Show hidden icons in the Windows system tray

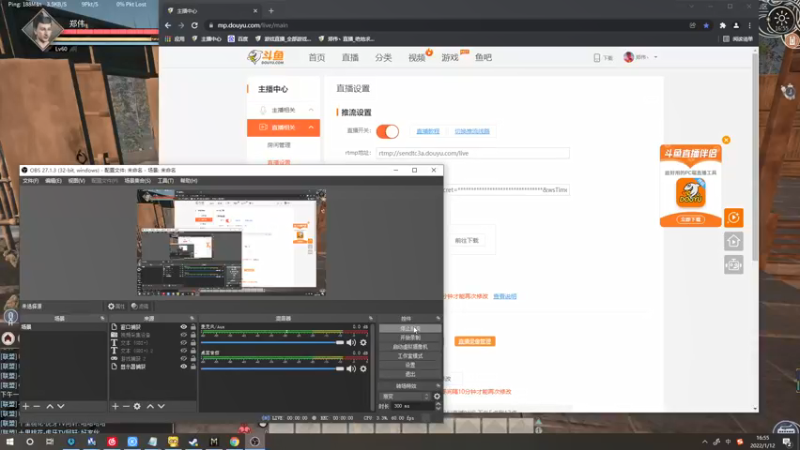[x=705, y=442]
